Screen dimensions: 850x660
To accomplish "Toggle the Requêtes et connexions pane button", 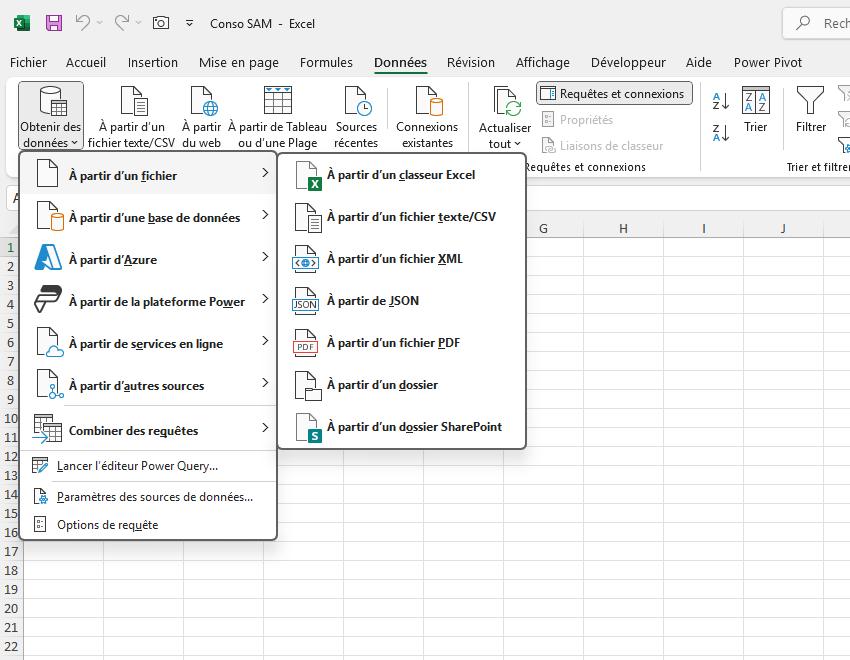I will point(614,93).
